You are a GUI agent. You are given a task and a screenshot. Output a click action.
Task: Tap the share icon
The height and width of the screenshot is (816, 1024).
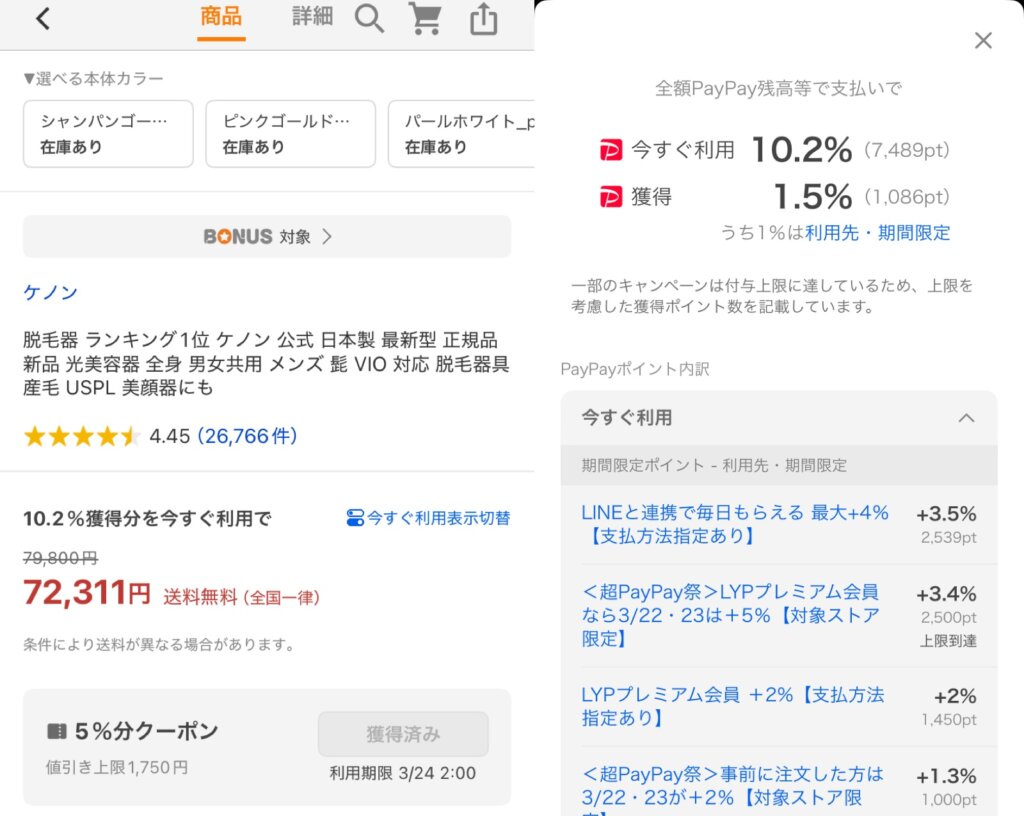click(x=483, y=18)
